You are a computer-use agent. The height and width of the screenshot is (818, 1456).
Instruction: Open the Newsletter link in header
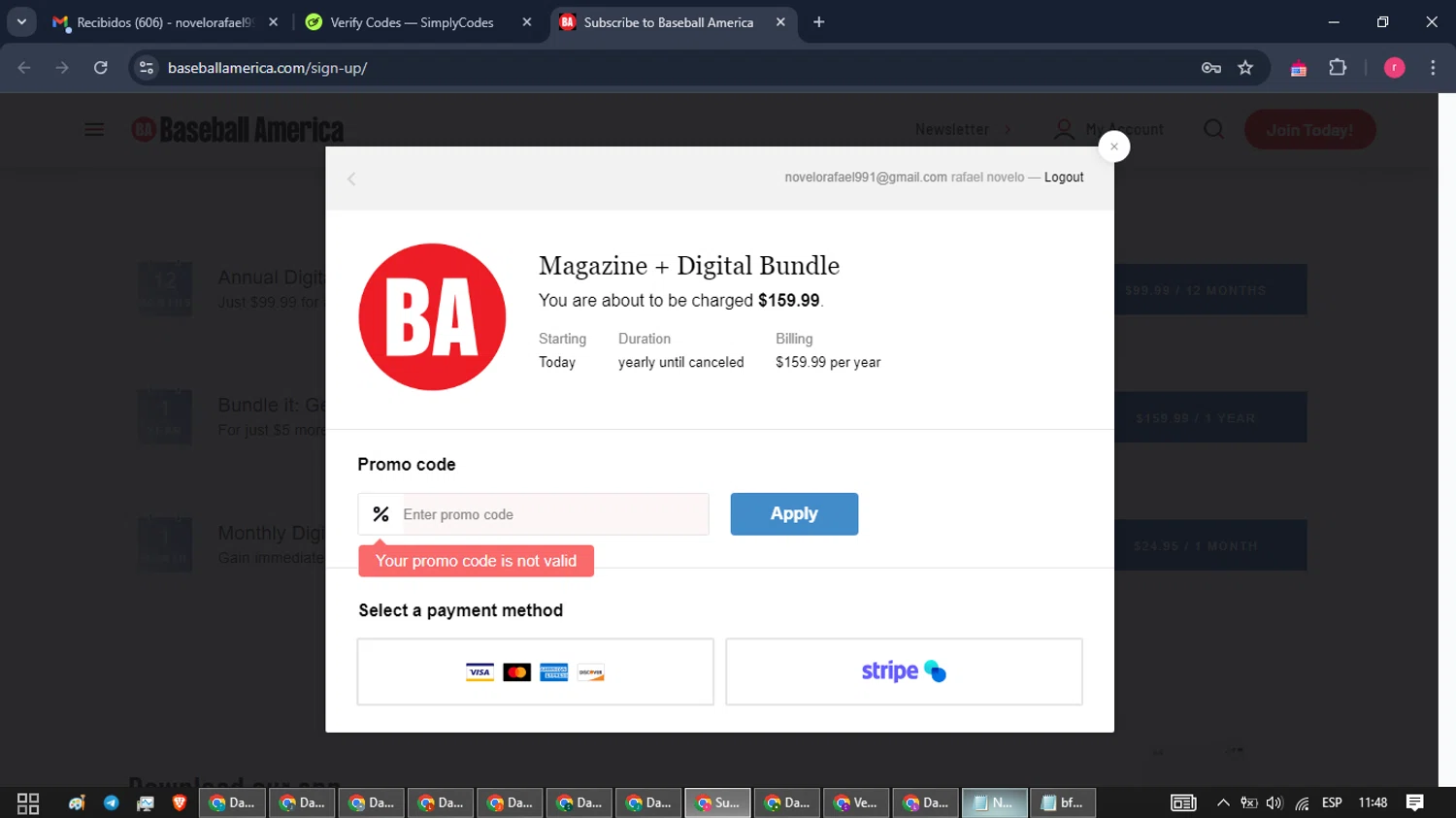952,129
